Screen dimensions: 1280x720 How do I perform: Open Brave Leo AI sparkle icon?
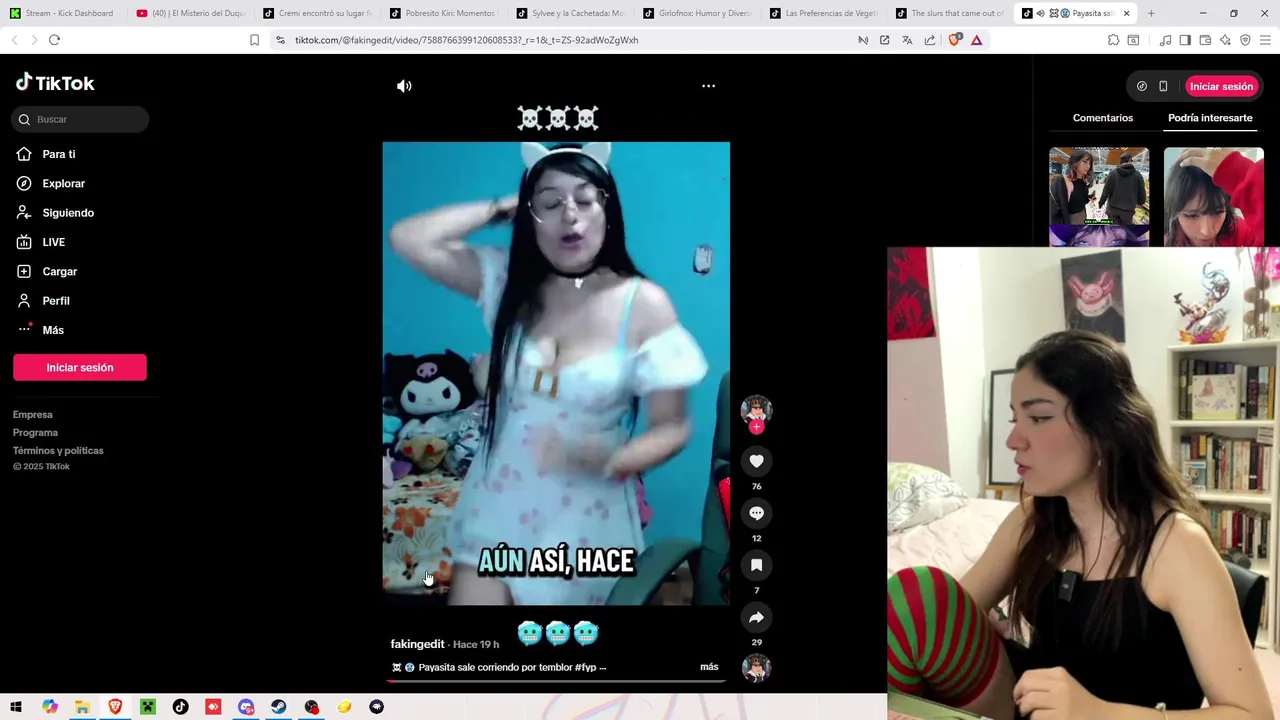point(1225,40)
